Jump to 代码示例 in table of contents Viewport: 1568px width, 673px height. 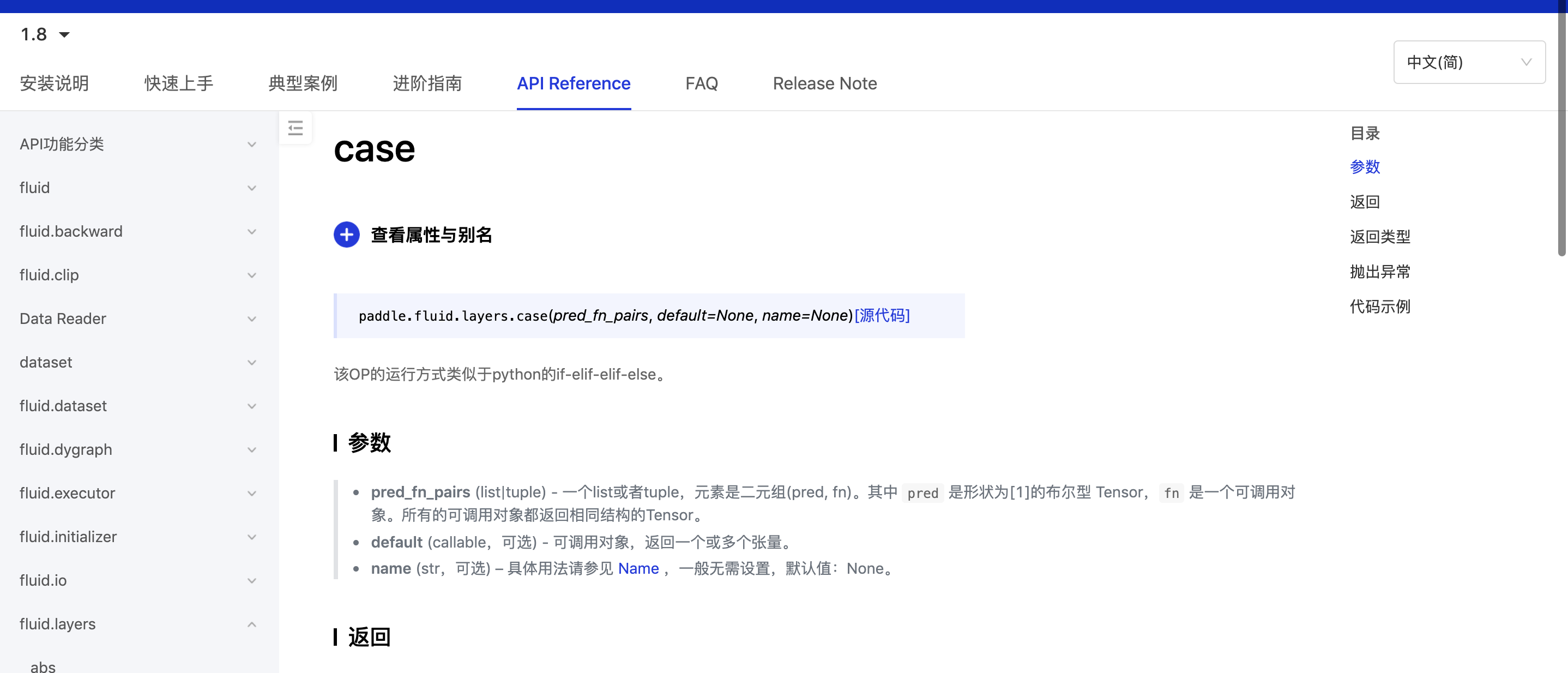(x=1379, y=307)
